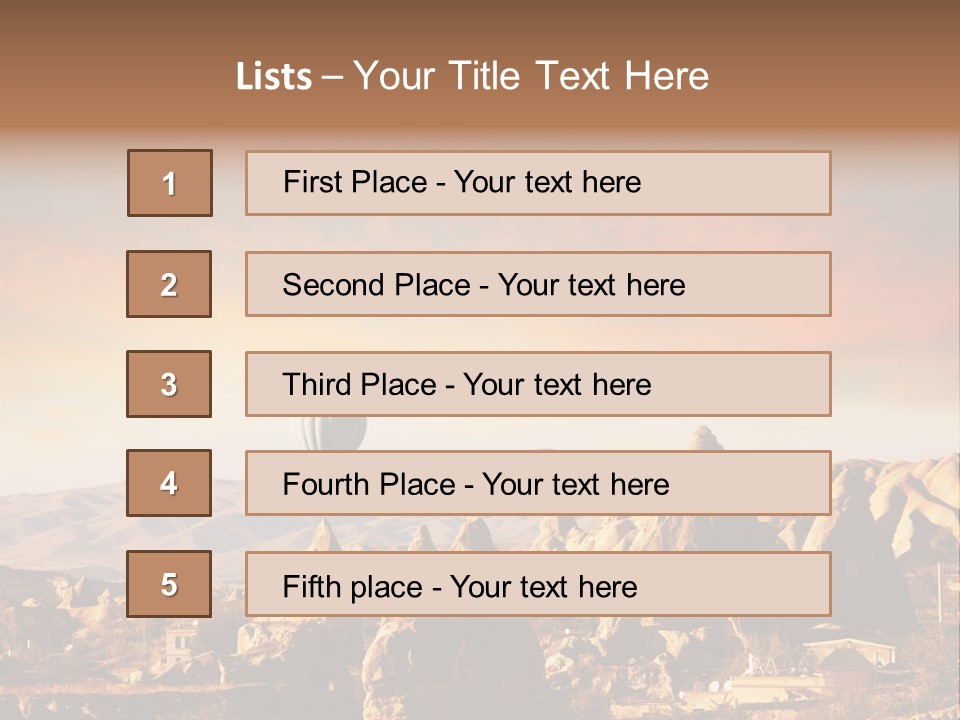Click the number 1 box

[170, 183]
